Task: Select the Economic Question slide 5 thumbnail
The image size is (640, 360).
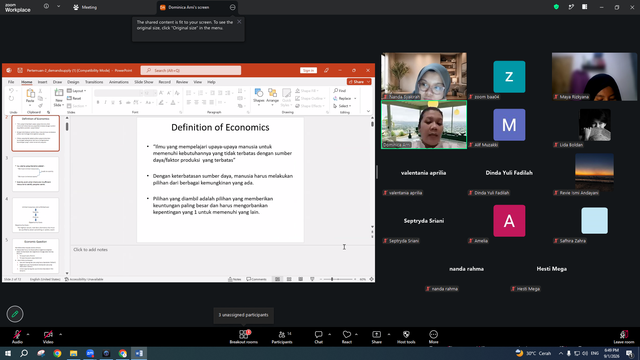Action: tap(36, 256)
